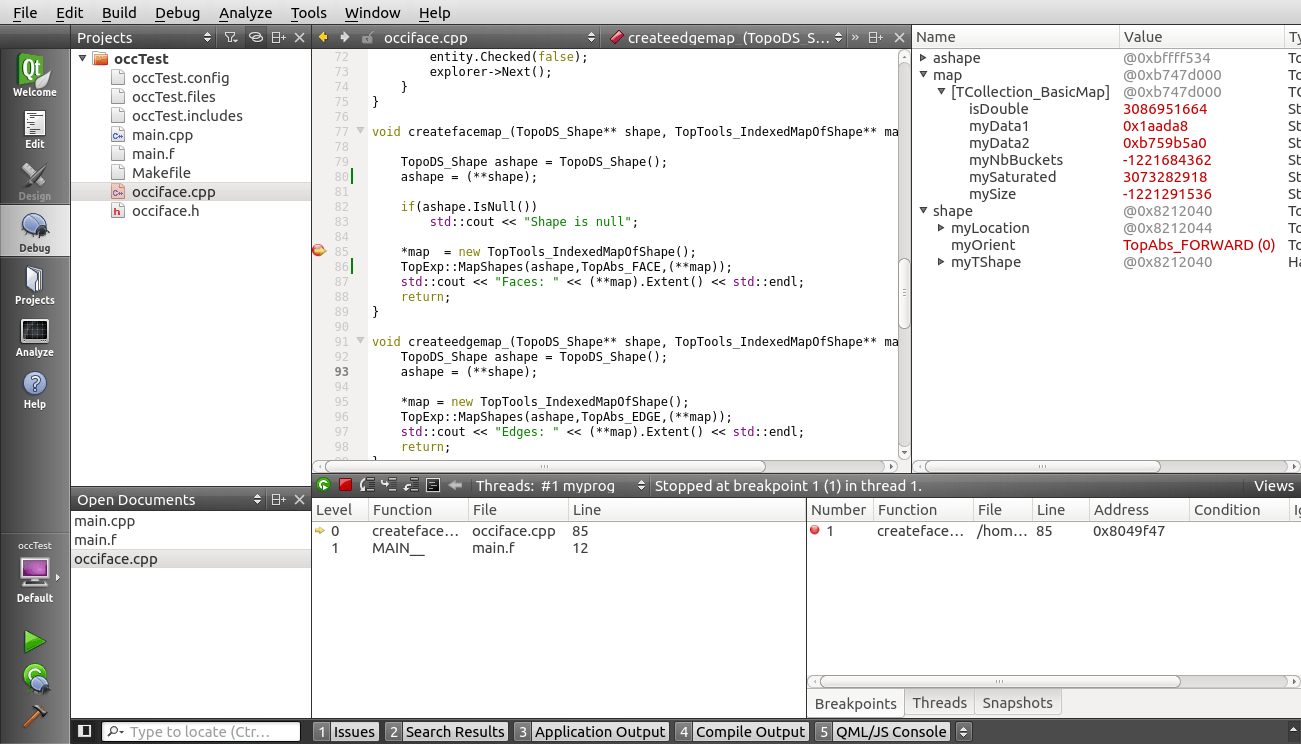
Task: Continue debugging with green button
Action: pyautogui.click(x=323, y=485)
